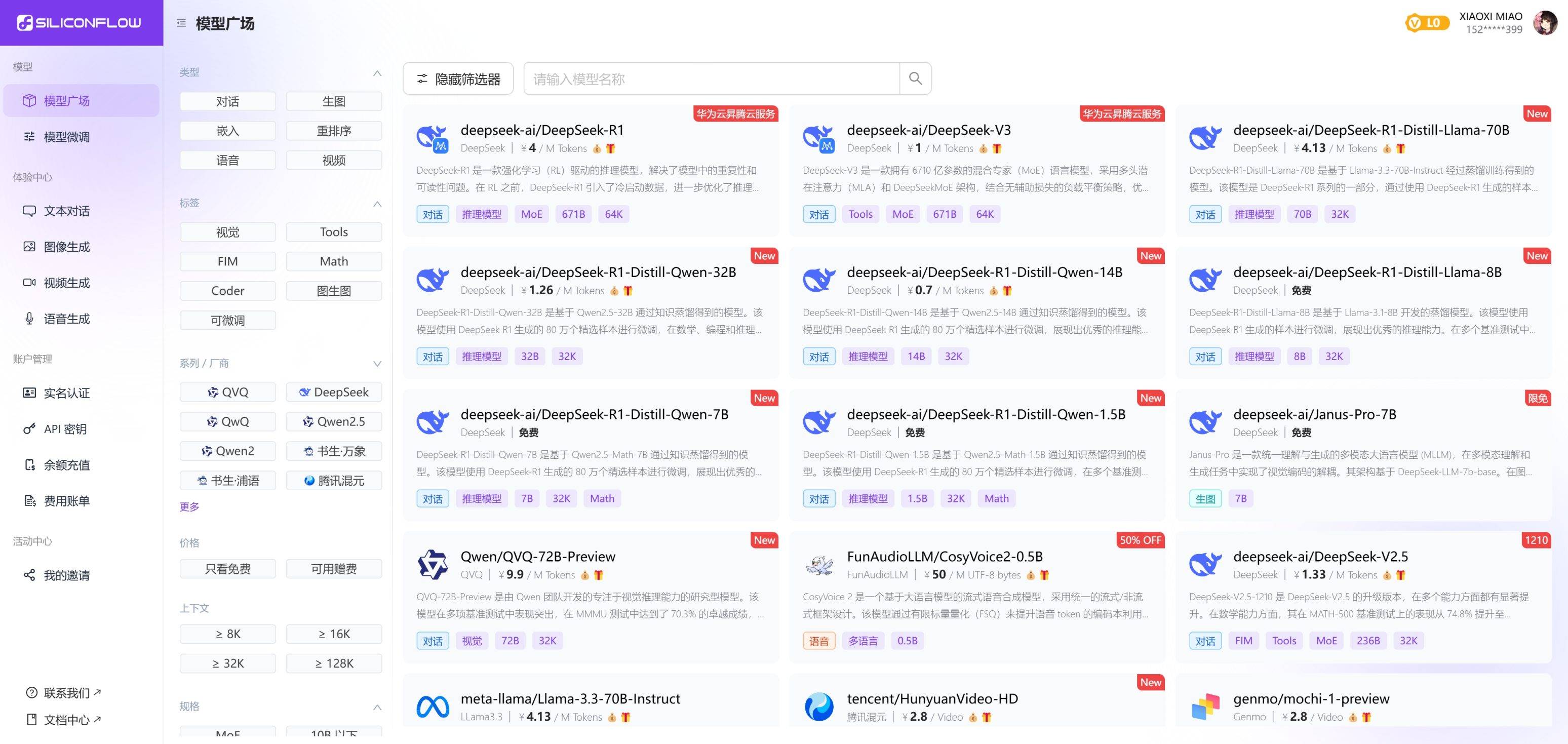The image size is (1568, 744).
Task: Toggle the 只看免费 price filter
Action: (x=227, y=569)
